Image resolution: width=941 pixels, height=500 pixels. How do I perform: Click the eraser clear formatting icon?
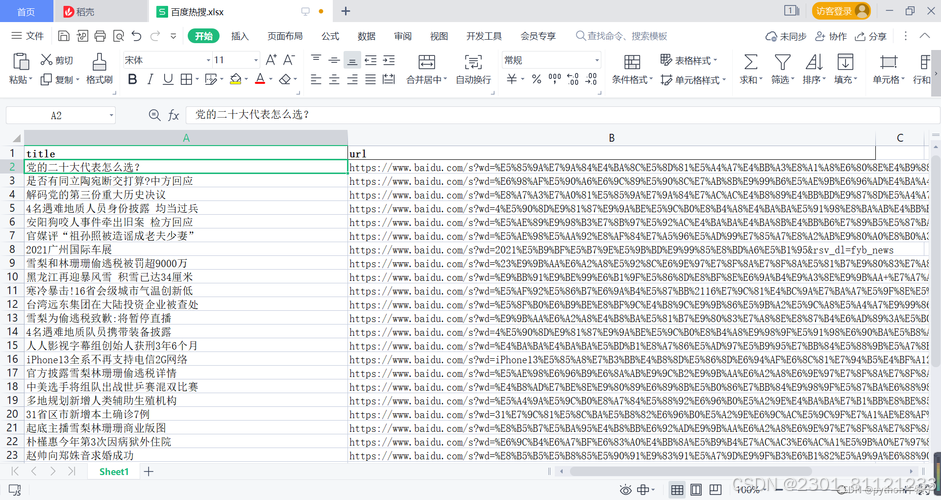(285, 79)
